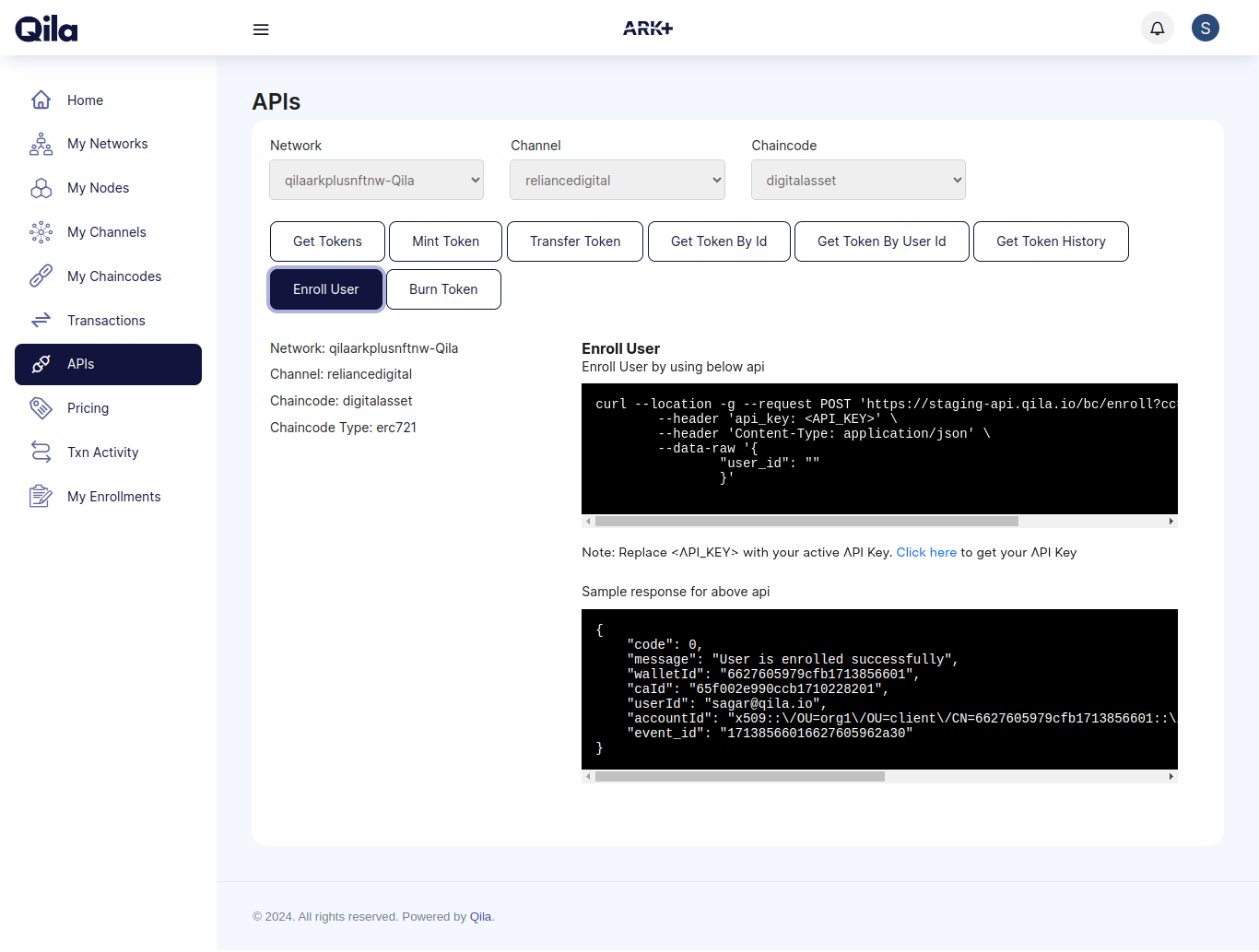The width and height of the screenshot is (1259, 952).
Task: Open the Channel dropdown
Action: click(x=618, y=180)
